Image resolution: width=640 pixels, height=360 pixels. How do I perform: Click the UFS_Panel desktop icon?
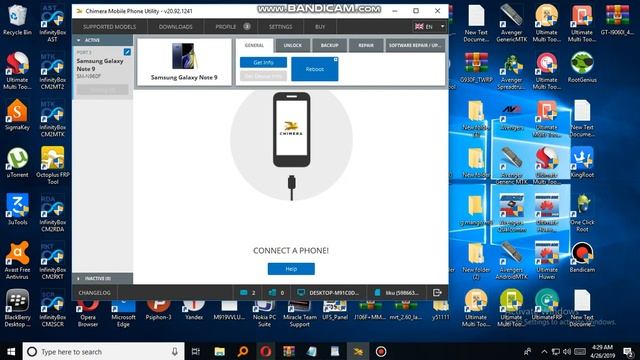335,310
